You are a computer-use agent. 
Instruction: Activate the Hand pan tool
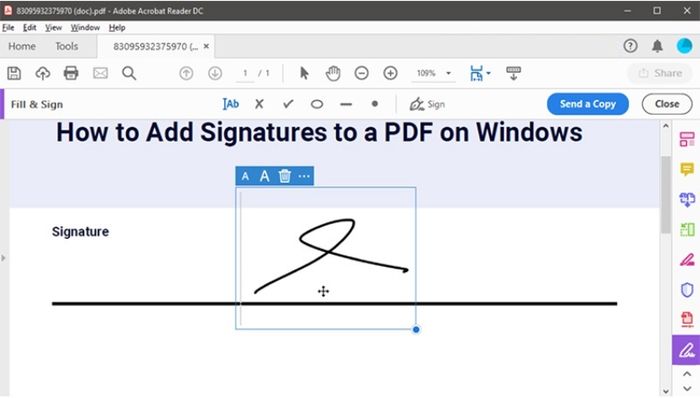tap(333, 73)
